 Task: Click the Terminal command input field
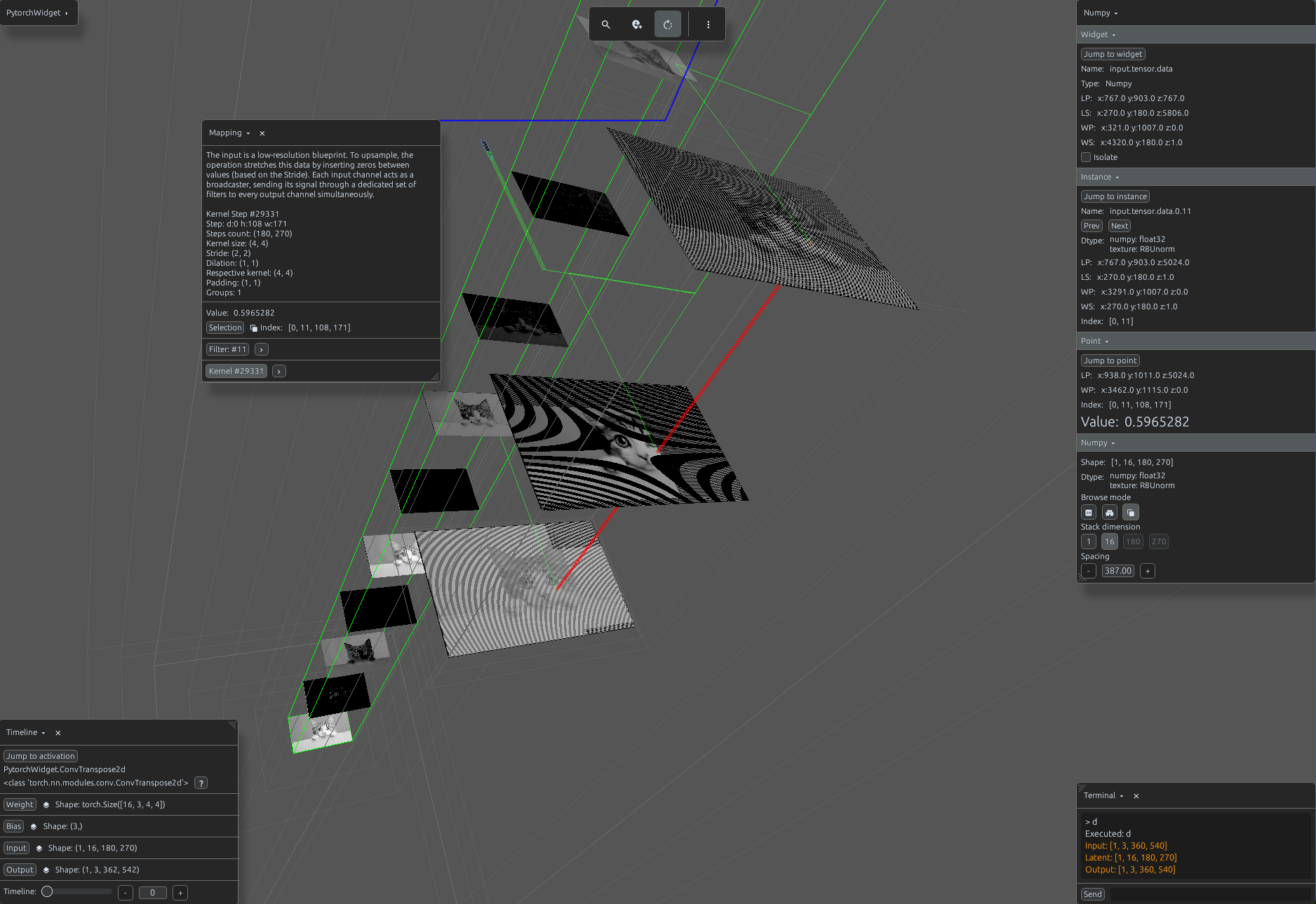tap(1210, 894)
